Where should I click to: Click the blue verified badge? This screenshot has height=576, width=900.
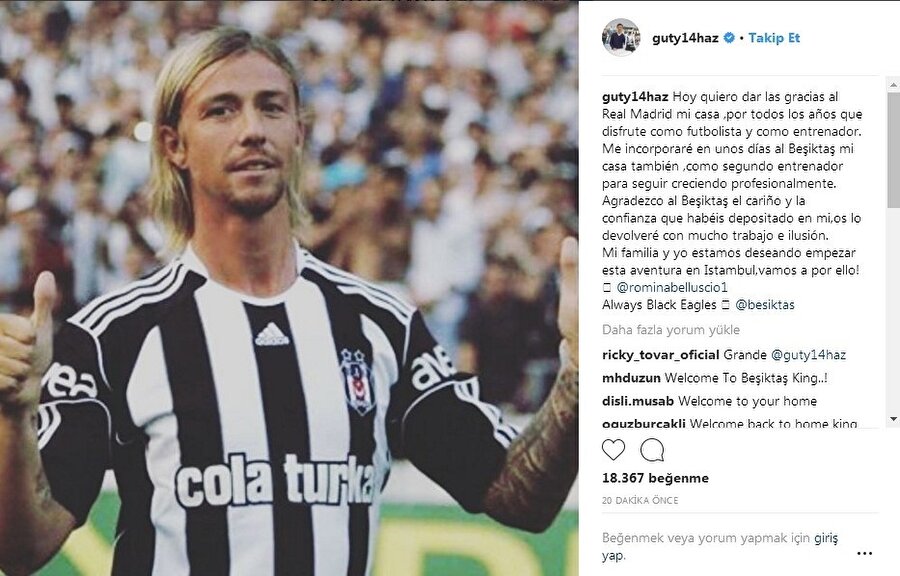pos(729,38)
